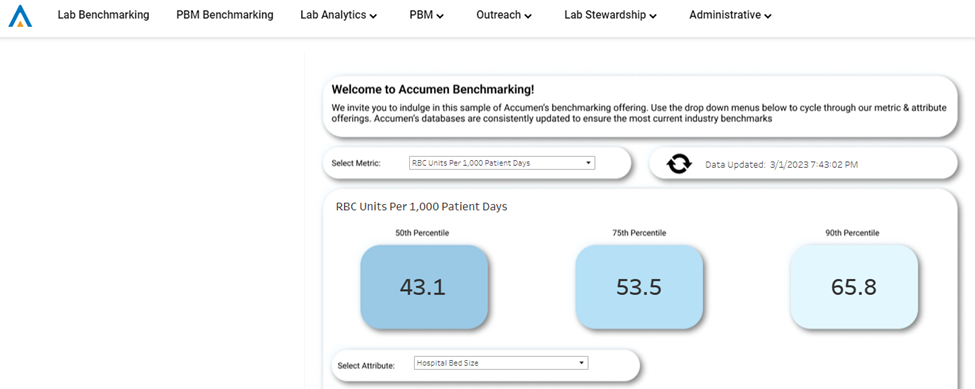
Task: Click the Select Attribute dropdown arrow
Action: pos(581,363)
